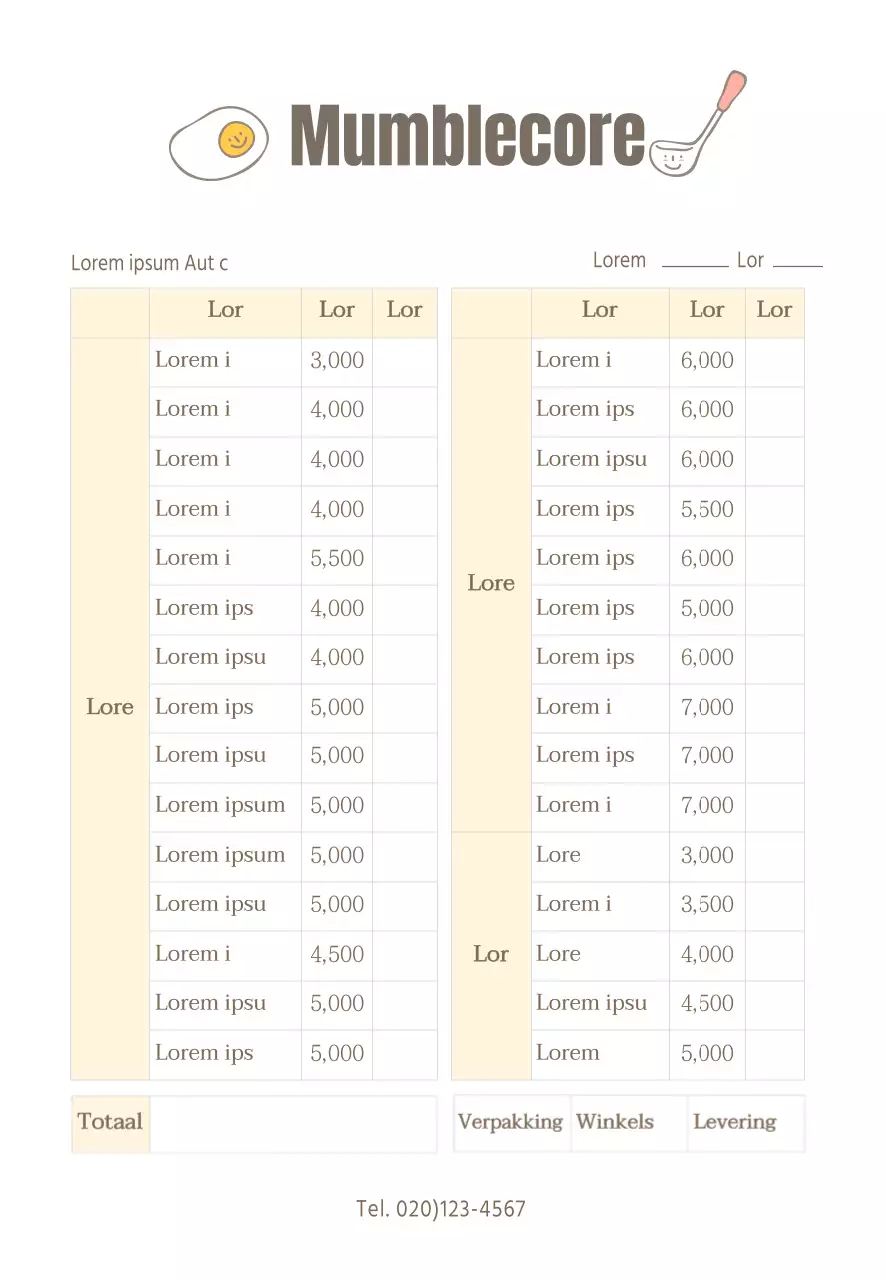Select the Winkels option
The width and height of the screenshot is (886, 1280).
coord(615,1122)
